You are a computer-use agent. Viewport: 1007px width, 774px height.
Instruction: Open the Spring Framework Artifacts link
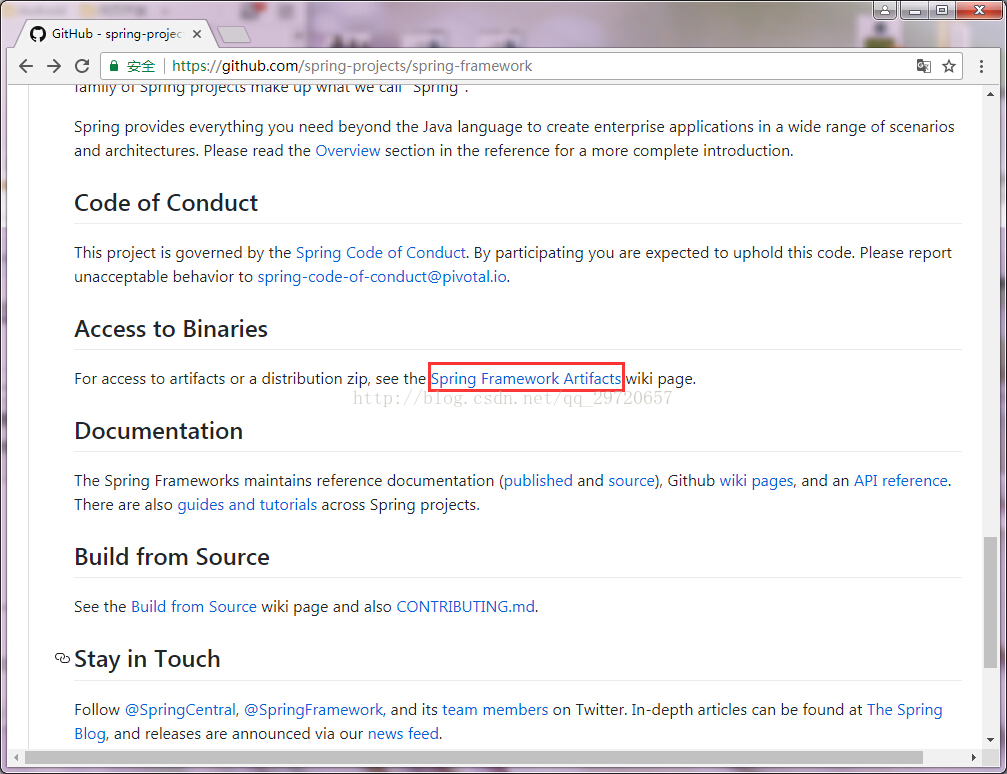point(526,379)
